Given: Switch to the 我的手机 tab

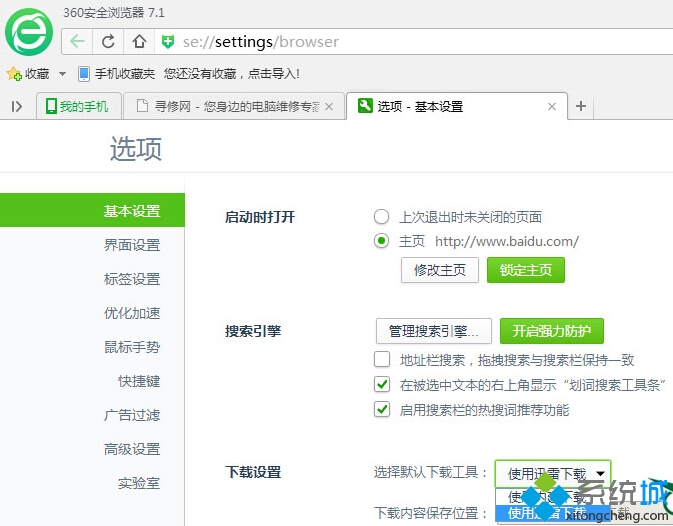Looking at the screenshot, I should pyautogui.click(x=78, y=107).
